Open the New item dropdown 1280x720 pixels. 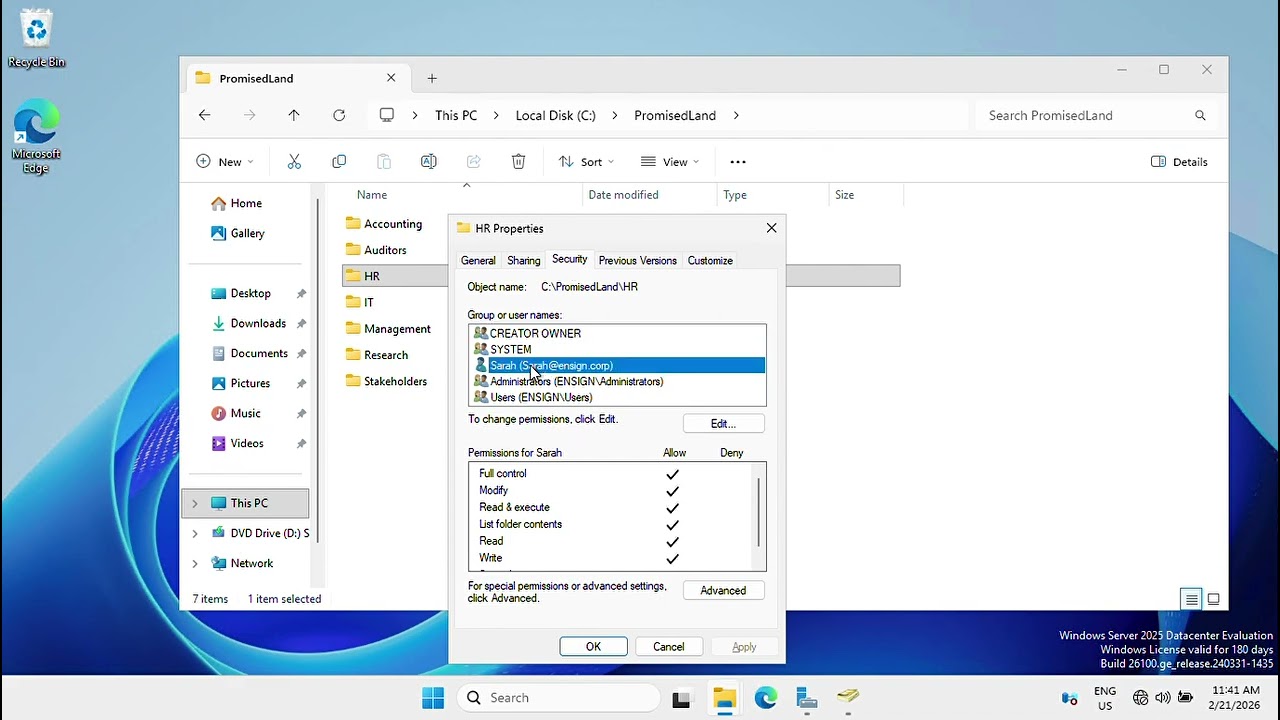pos(225,162)
